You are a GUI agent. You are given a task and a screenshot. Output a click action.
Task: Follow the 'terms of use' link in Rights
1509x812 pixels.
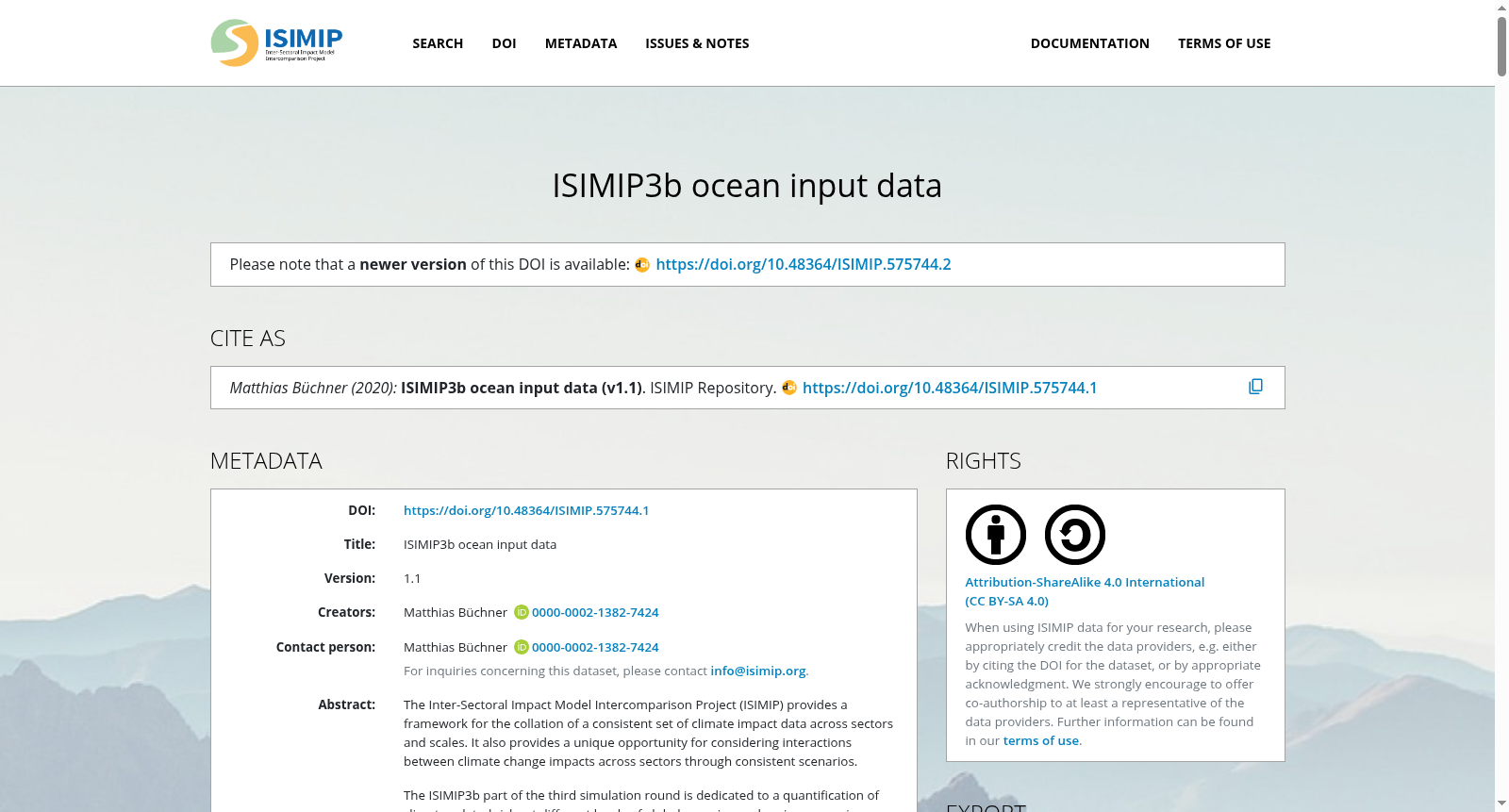tap(1041, 740)
